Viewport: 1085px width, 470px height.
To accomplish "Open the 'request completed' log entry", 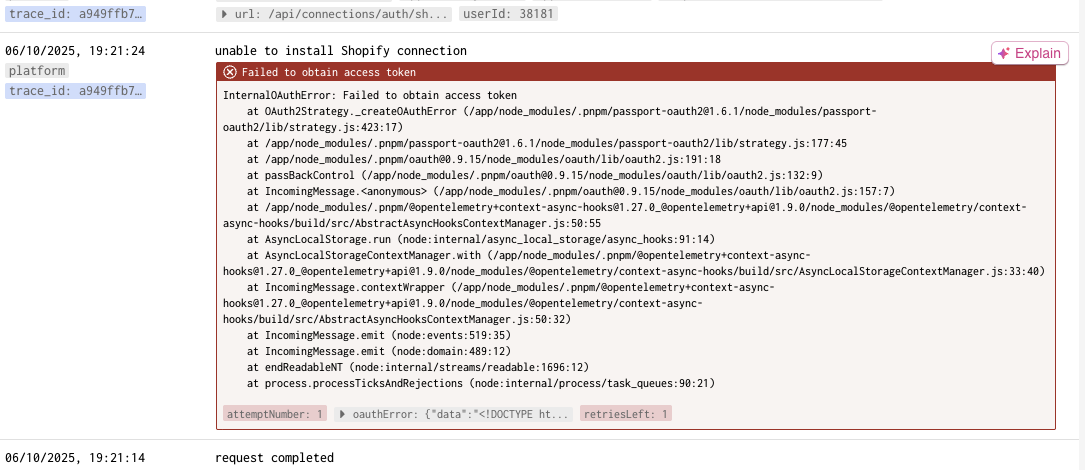I will click(275, 458).
